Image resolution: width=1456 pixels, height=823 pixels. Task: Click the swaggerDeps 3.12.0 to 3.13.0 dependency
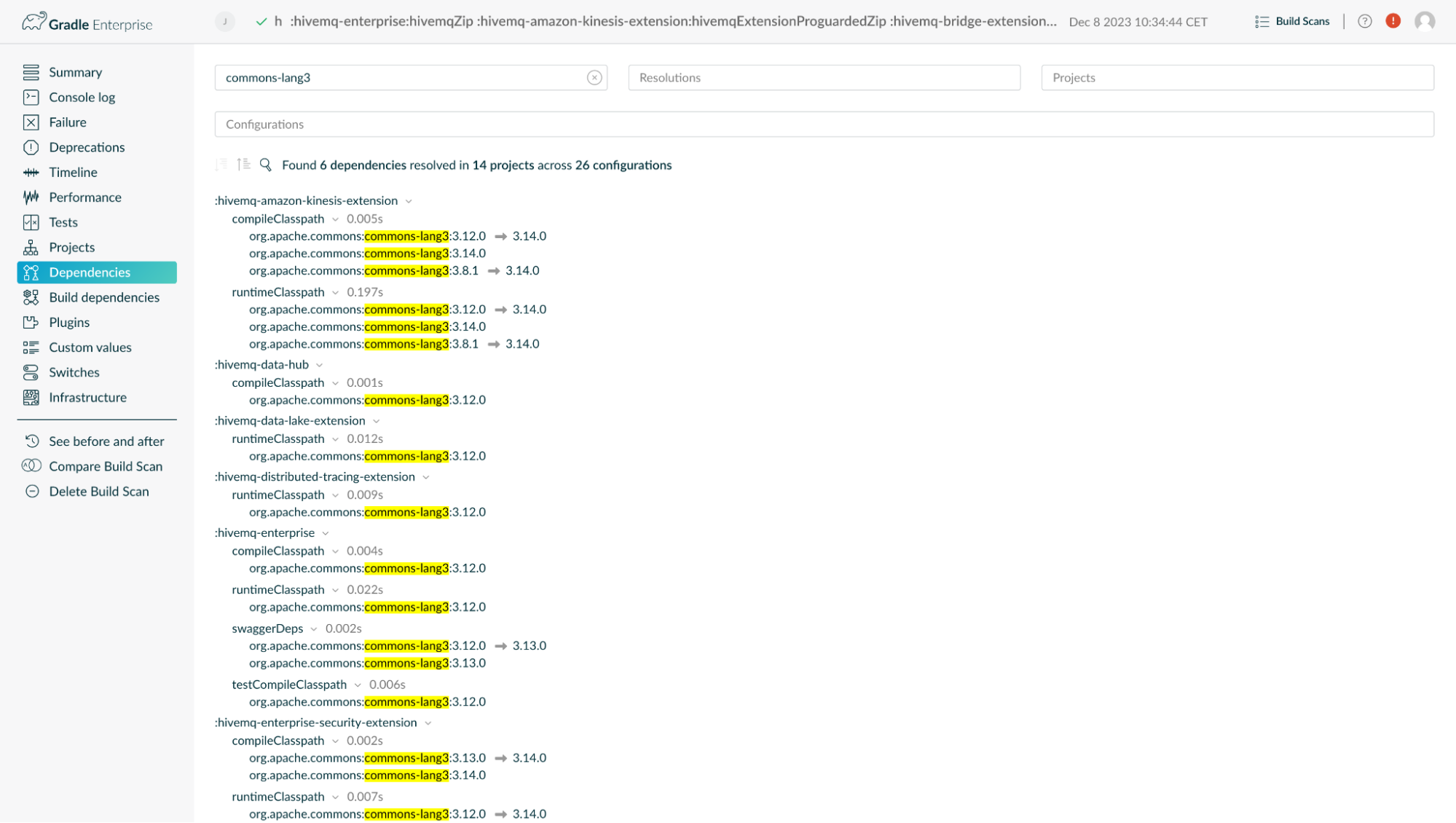(x=398, y=646)
